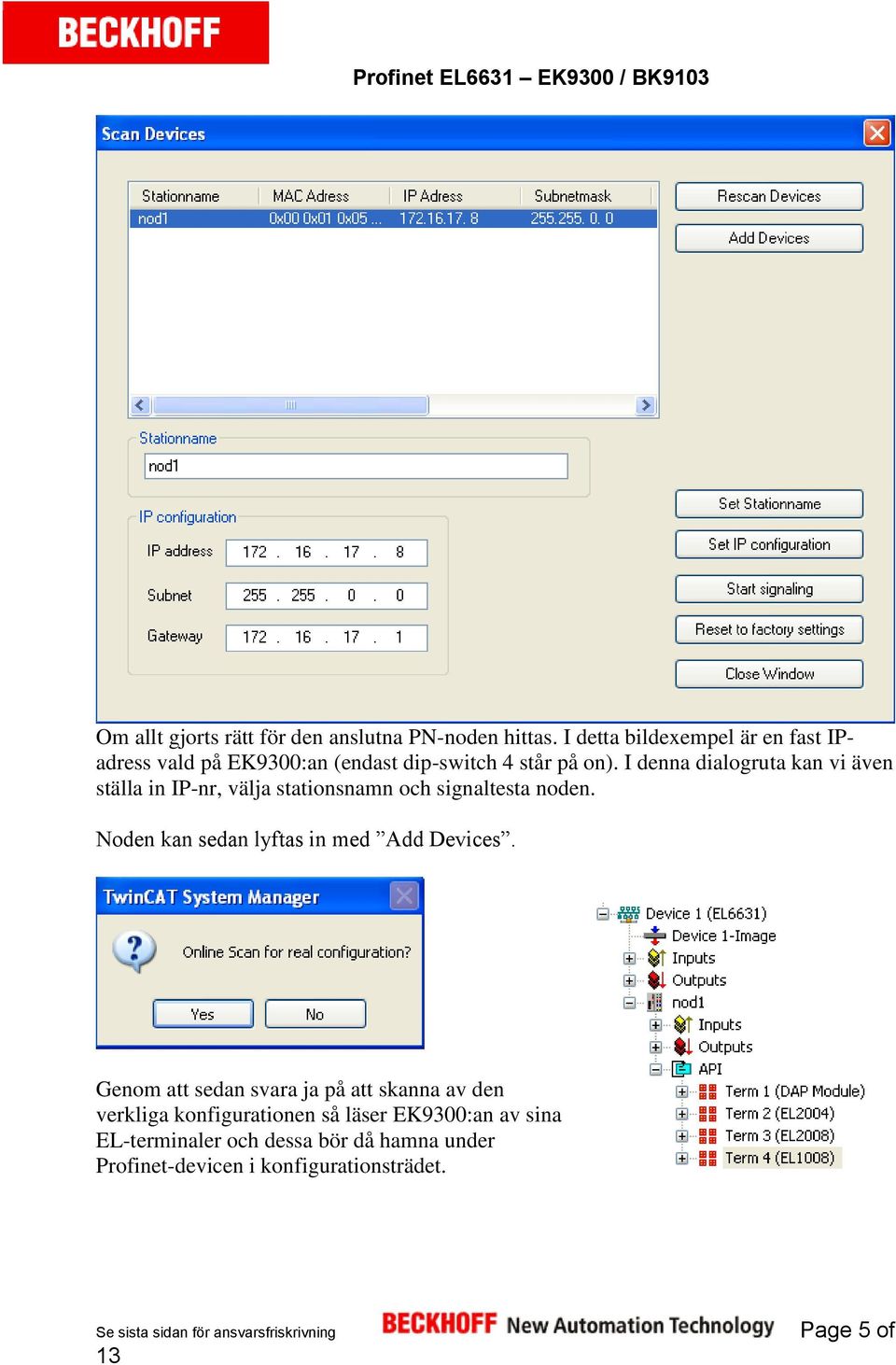Click the Stationname column header
This screenshot has height=1365, width=896.
pos(193,196)
